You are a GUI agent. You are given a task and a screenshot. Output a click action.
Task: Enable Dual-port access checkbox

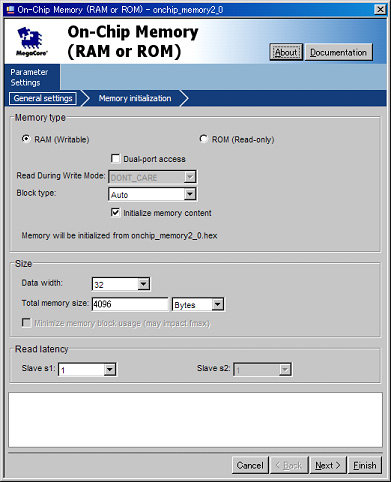115,158
